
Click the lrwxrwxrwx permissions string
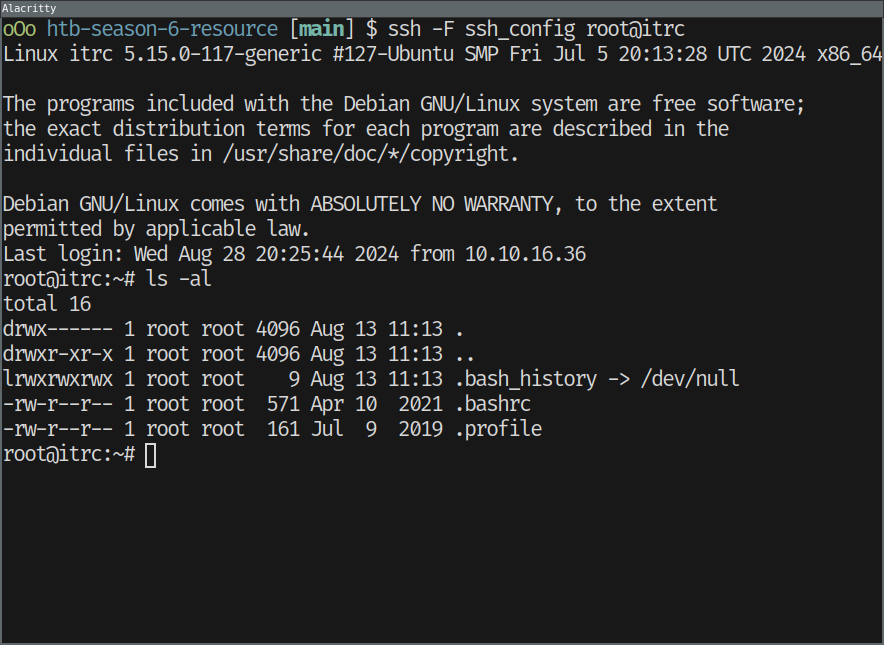tap(58, 379)
